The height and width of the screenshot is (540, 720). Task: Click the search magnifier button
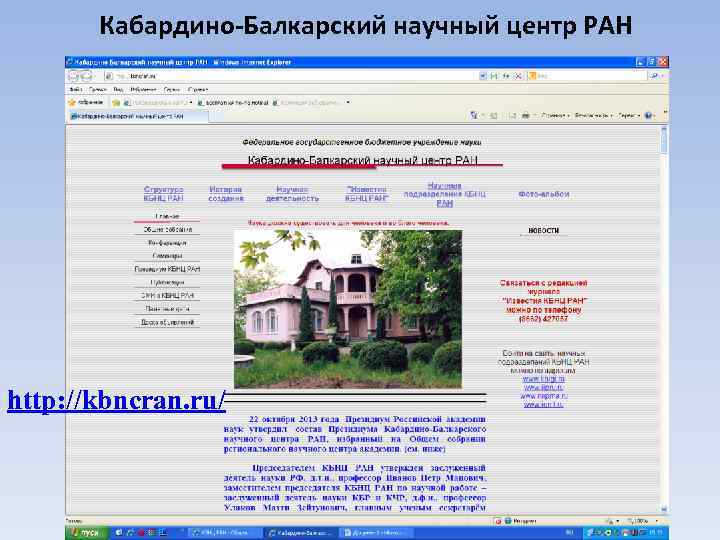[653, 76]
